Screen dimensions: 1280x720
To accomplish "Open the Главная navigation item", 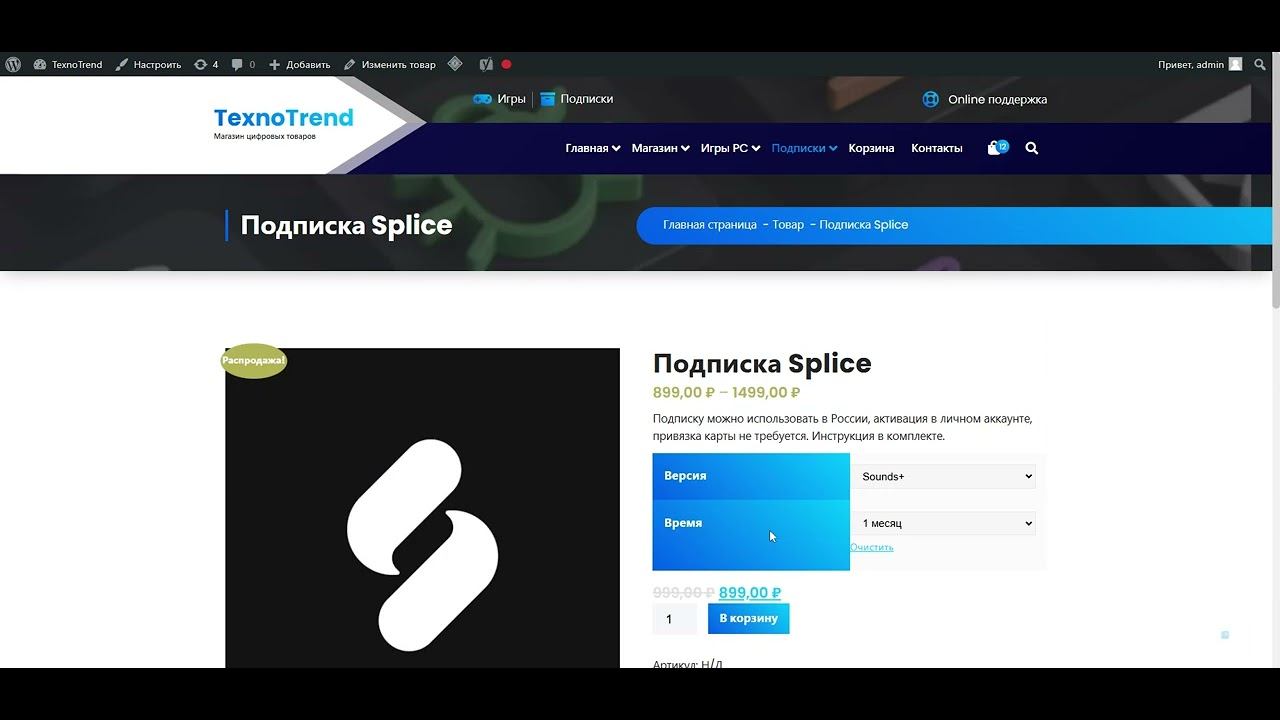I will [x=587, y=148].
